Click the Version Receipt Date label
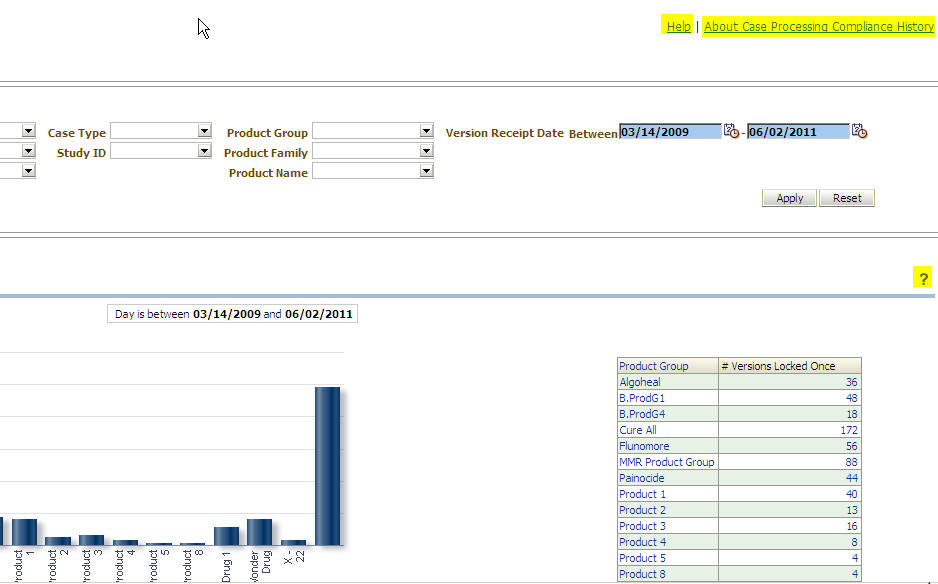The image size is (938, 584). pos(504,133)
